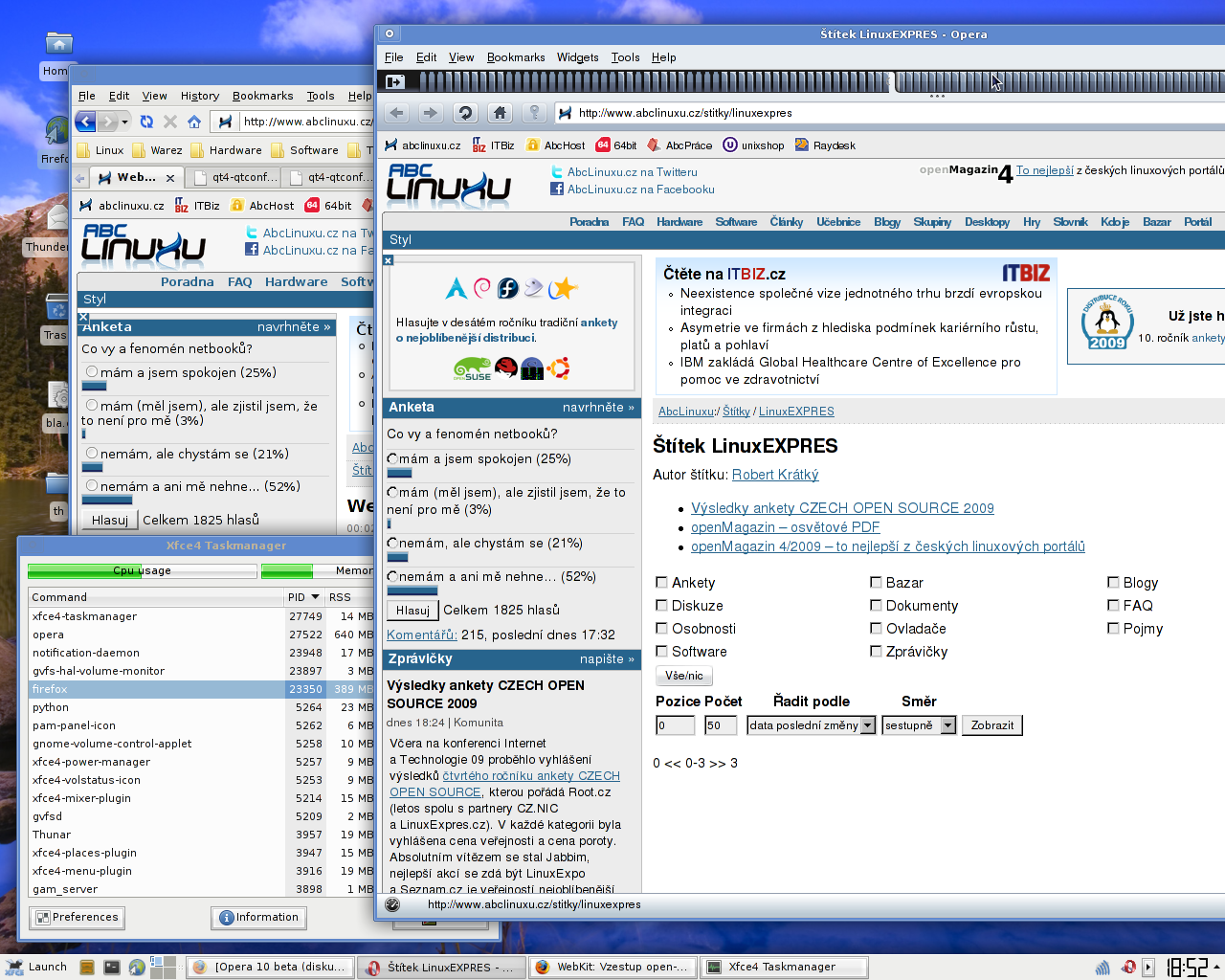1225x980 pixels.
Task: Open the web browser globe launcher
Action: click(x=137, y=968)
